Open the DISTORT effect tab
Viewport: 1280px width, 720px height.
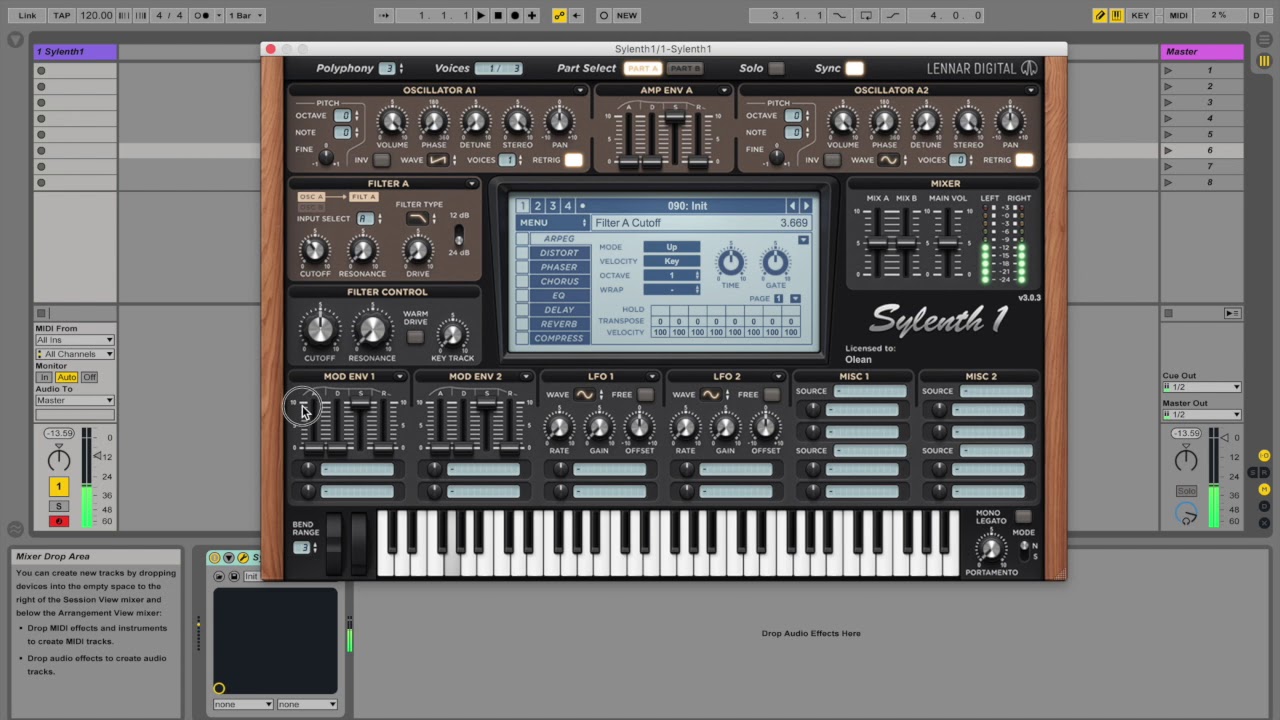(x=559, y=253)
